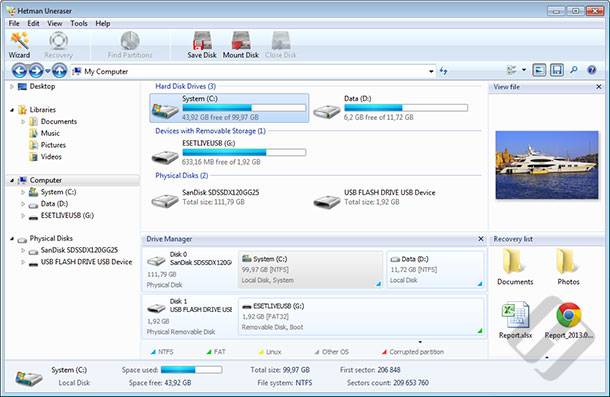Open the address bar dropdown arrow
610x397 pixels.
tap(431, 71)
